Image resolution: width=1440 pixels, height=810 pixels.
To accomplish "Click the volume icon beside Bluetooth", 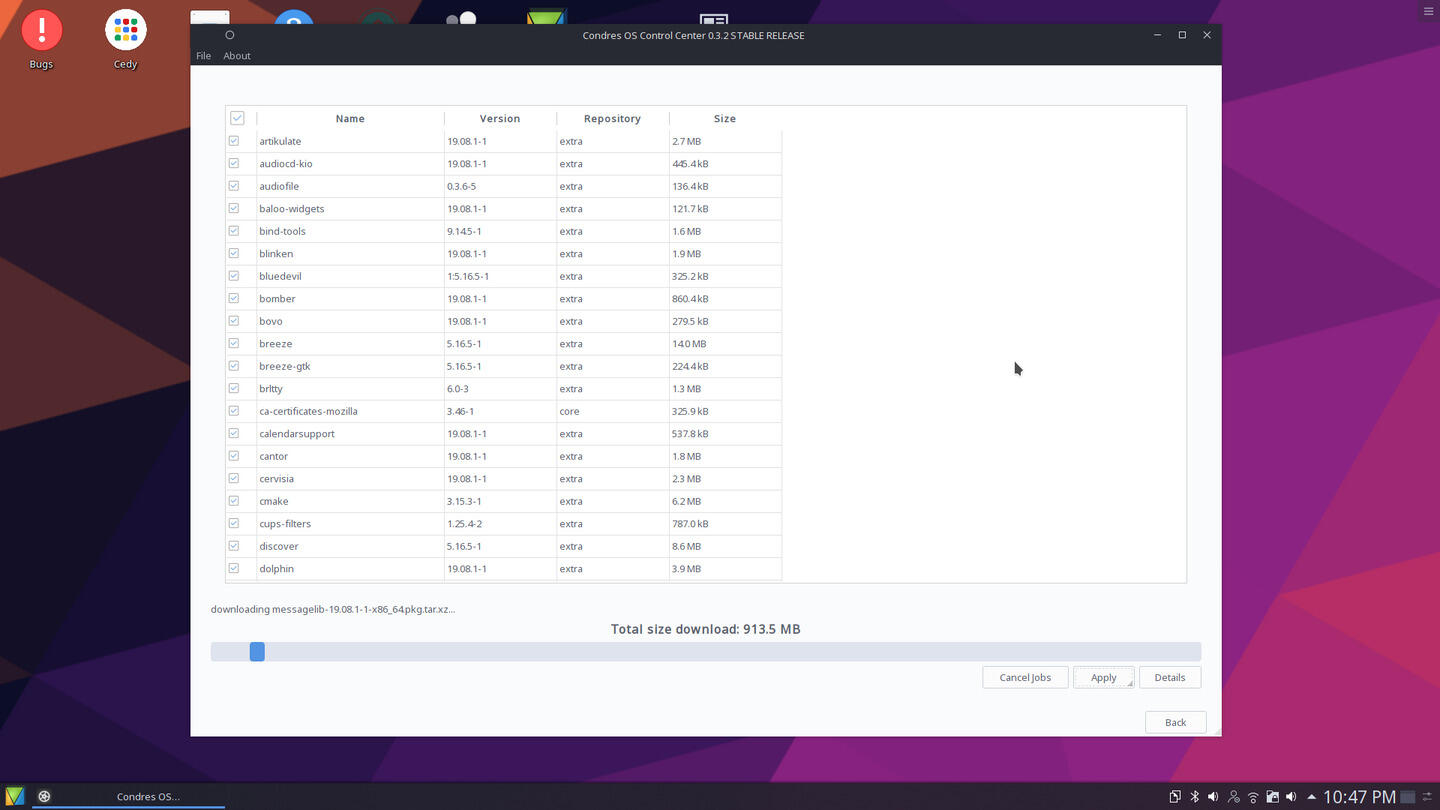I will tap(1213, 797).
